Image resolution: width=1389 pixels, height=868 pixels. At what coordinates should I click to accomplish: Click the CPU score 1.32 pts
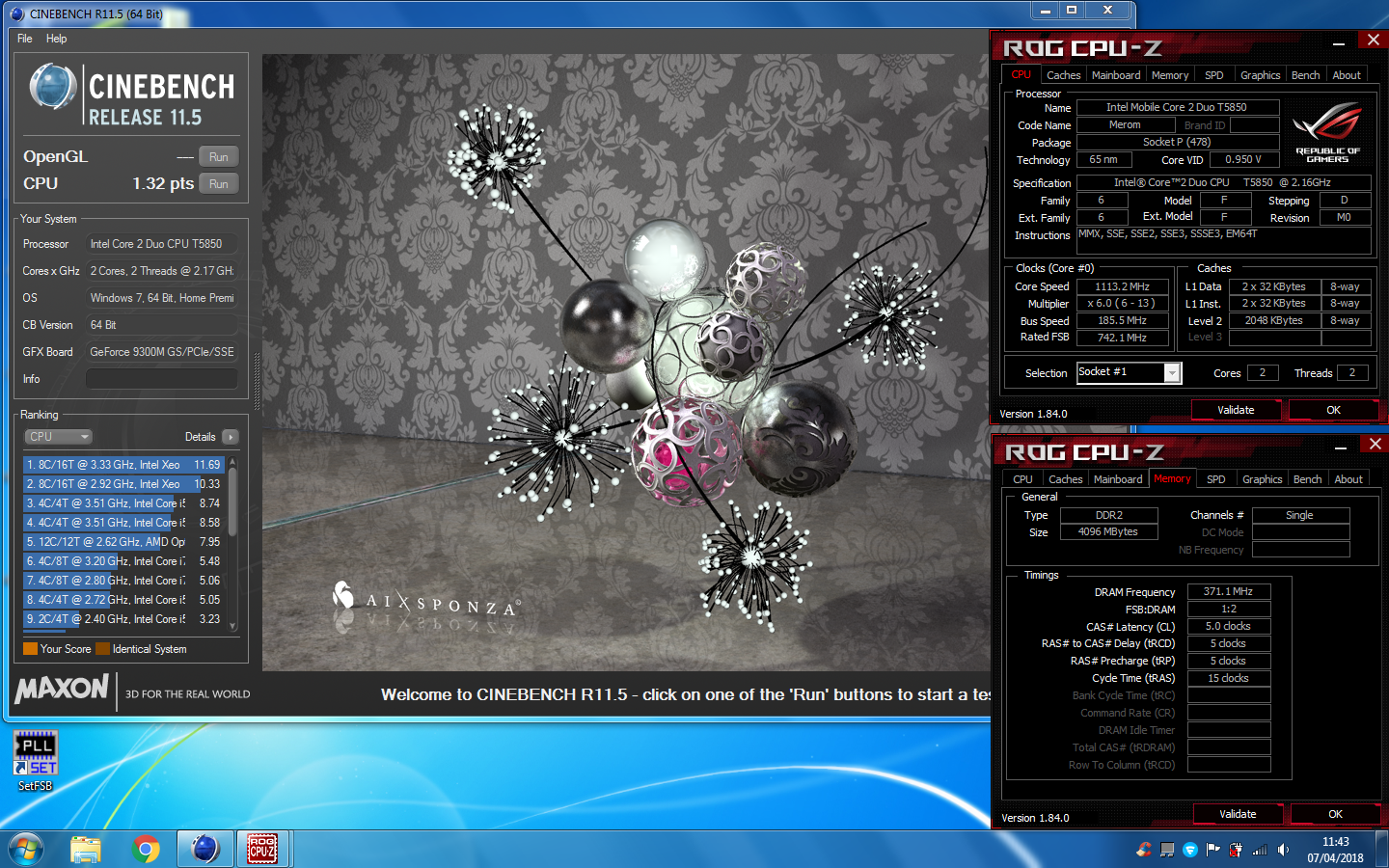pyautogui.click(x=163, y=183)
